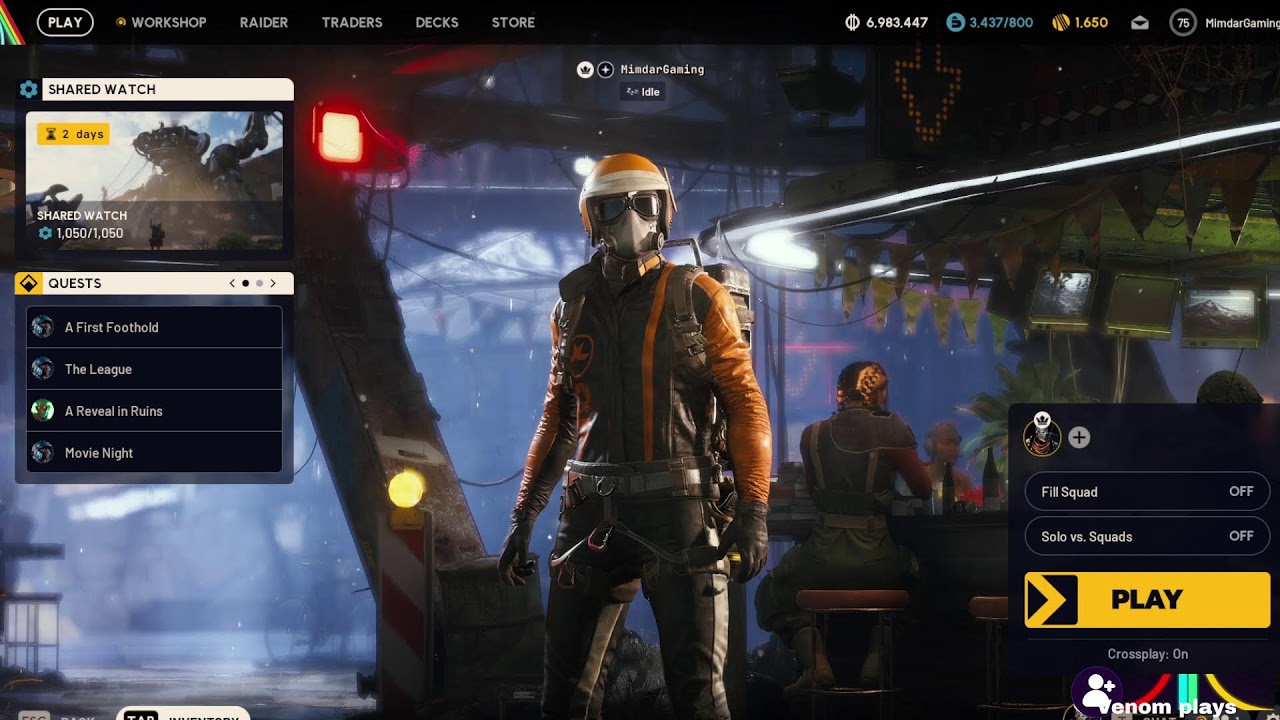
Task: Click the 1,050/1,050 Shared Watch progress value
Action: [x=90, y=233]
